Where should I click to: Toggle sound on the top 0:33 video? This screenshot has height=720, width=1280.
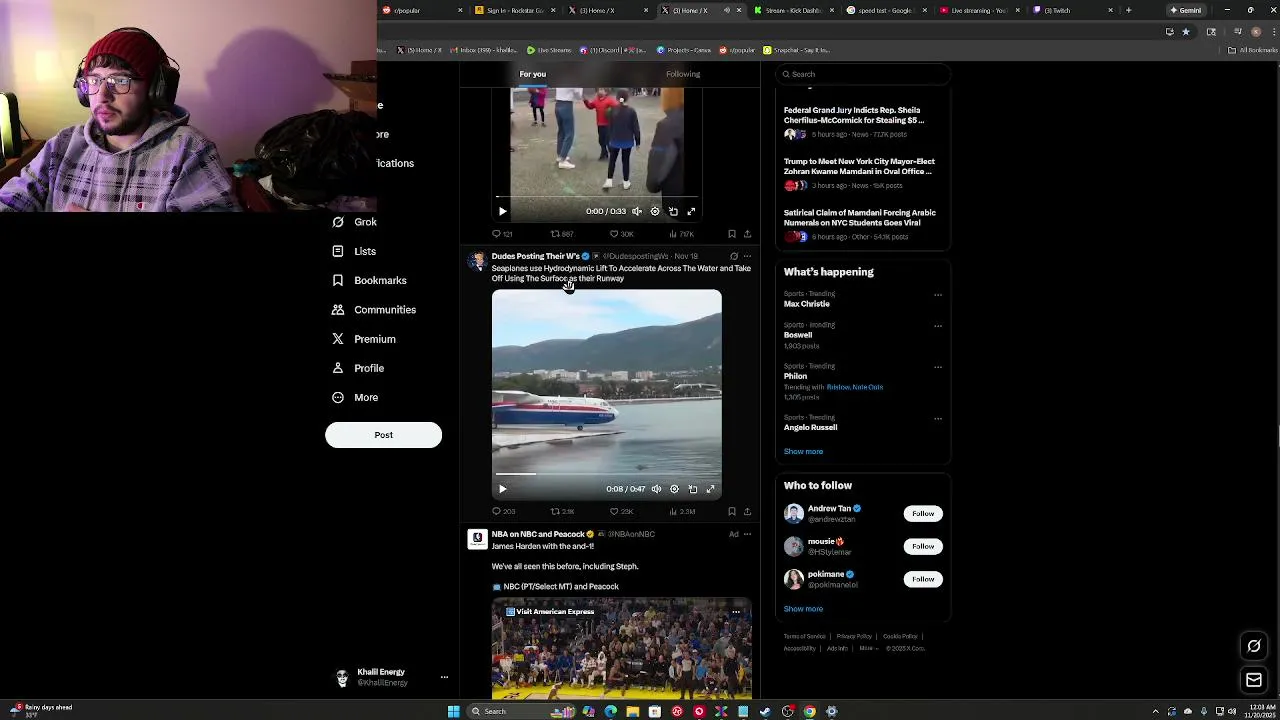637,211
